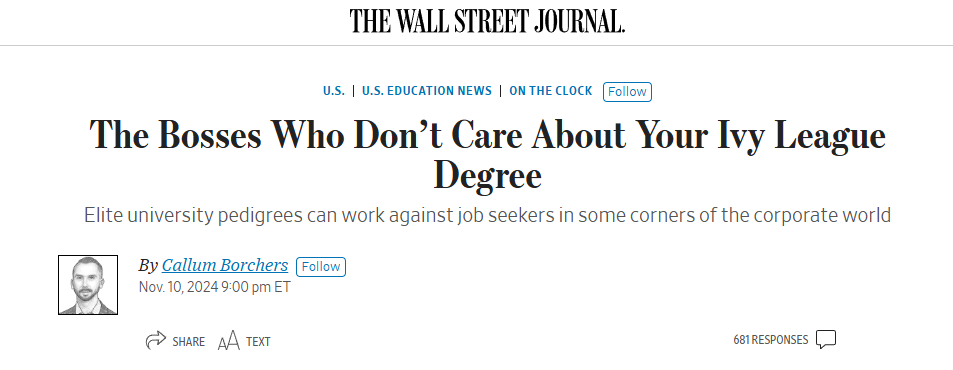Click The Wall Street Journal logo
The height and width of the screenshot is (370, 953).
coord(487,21)
